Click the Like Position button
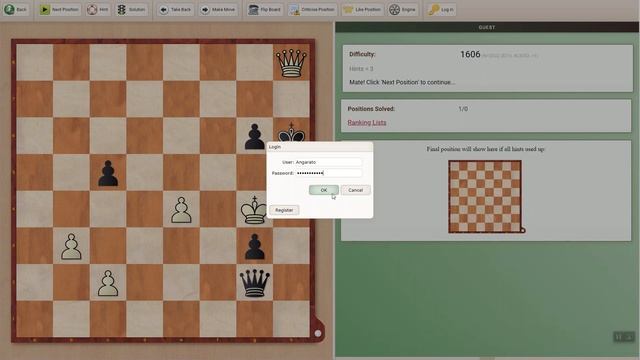Screen dimensions: 640x360 click(362, 9)
